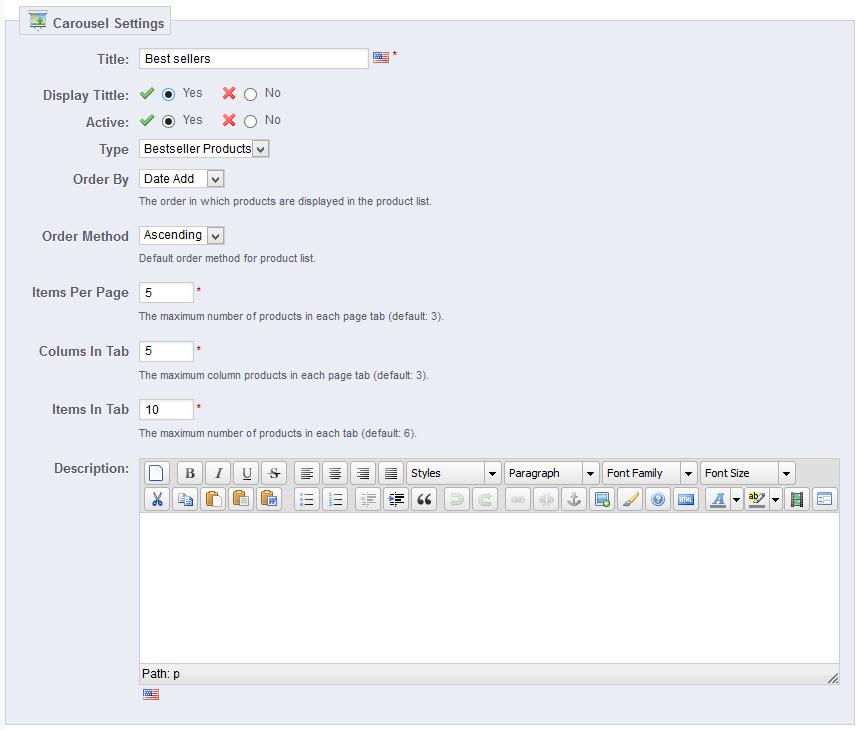Viewport: 859px width, 730px height.
Task: Toggle italic formatting
Action: click(218, 473)
